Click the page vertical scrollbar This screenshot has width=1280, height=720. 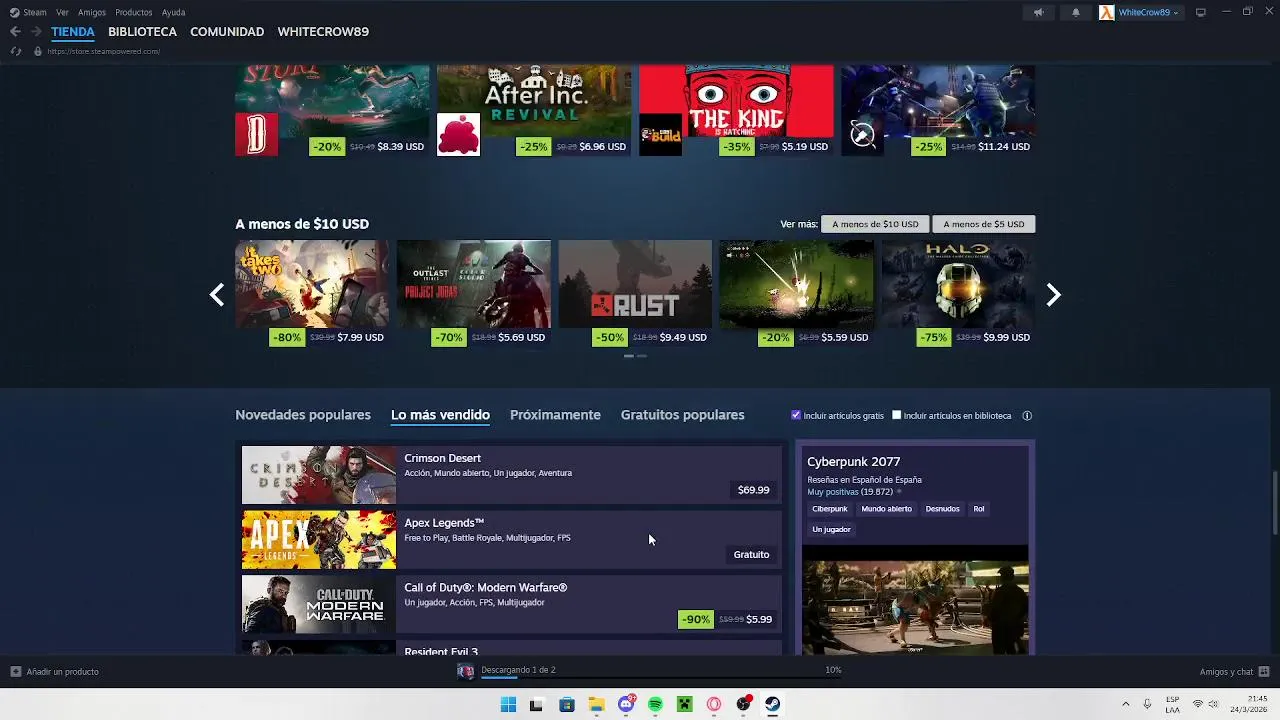[1274, 503]
